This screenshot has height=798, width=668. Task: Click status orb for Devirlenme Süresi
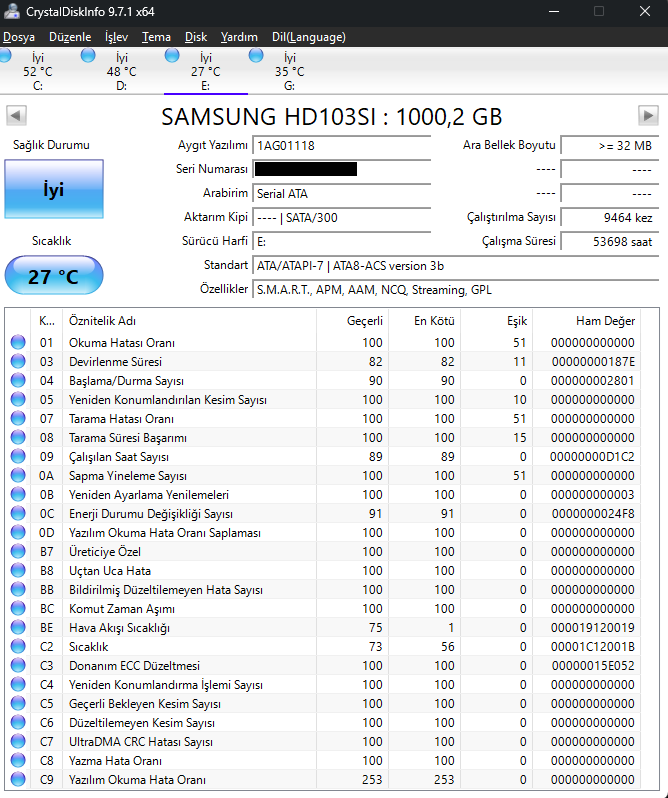(18, 361)
